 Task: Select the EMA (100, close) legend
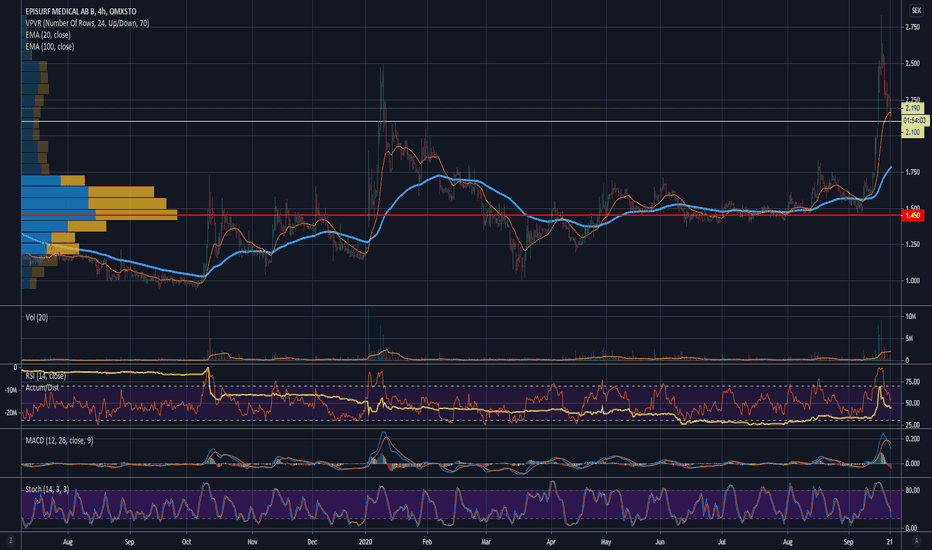pos(49,46)
